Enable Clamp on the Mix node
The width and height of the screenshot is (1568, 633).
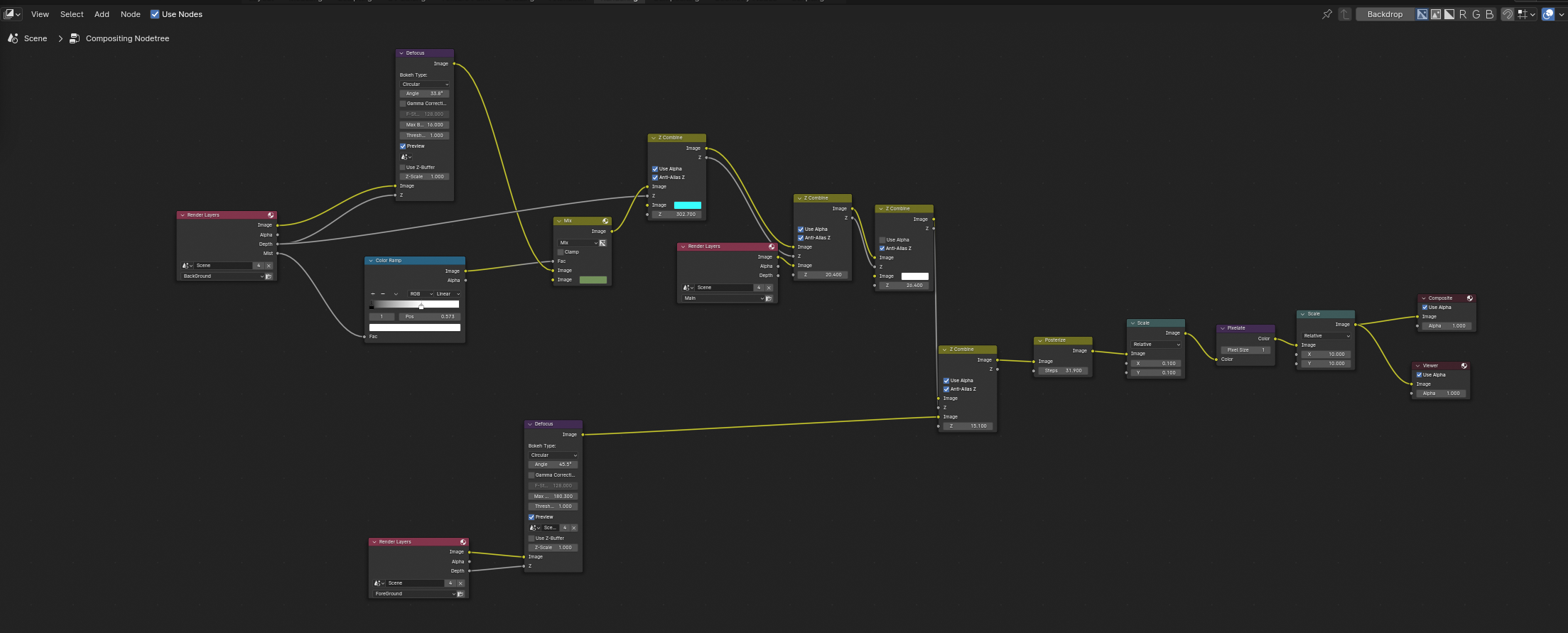coord(561,252)
